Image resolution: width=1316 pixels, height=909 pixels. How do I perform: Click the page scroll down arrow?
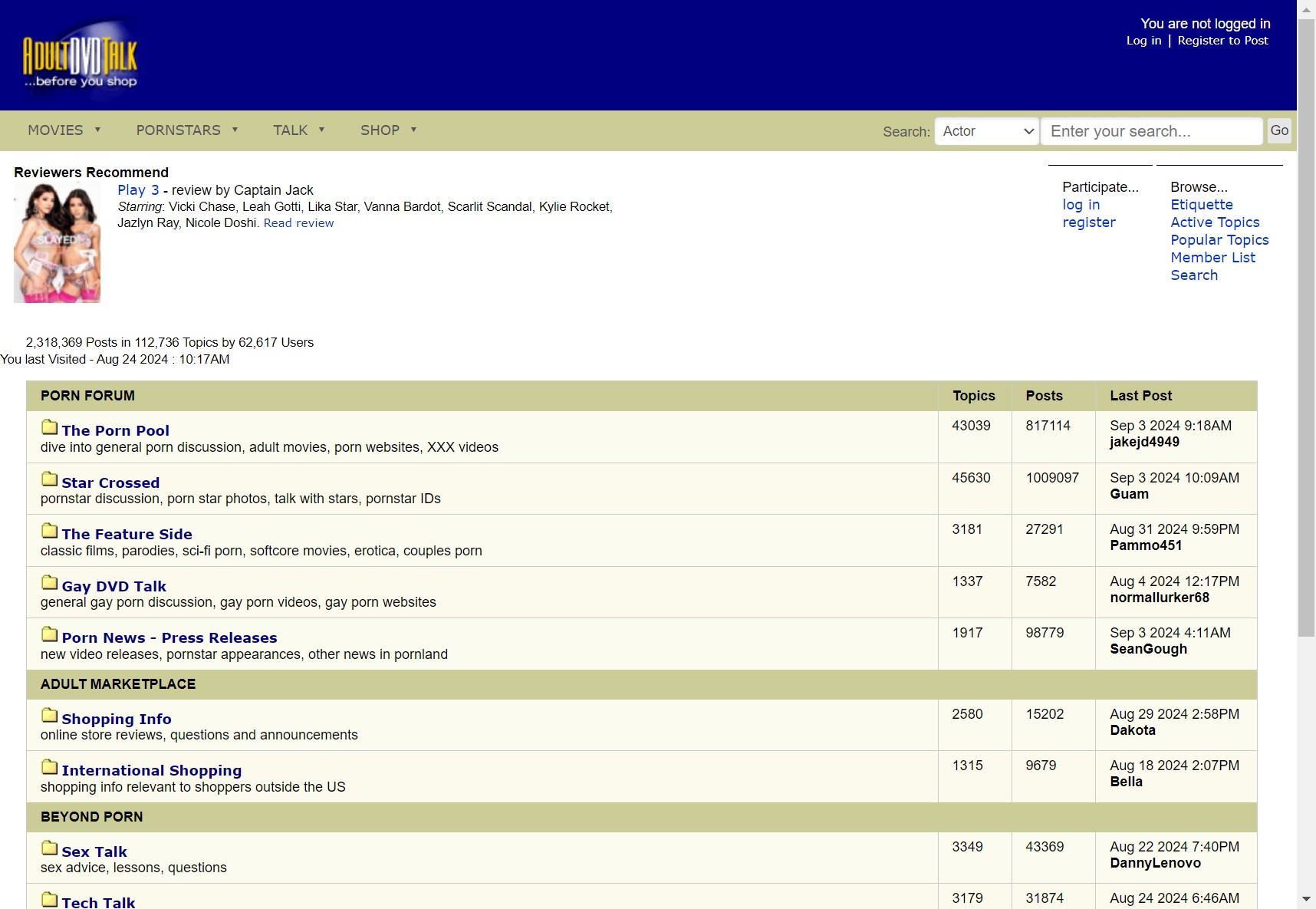pos(1306,899)
